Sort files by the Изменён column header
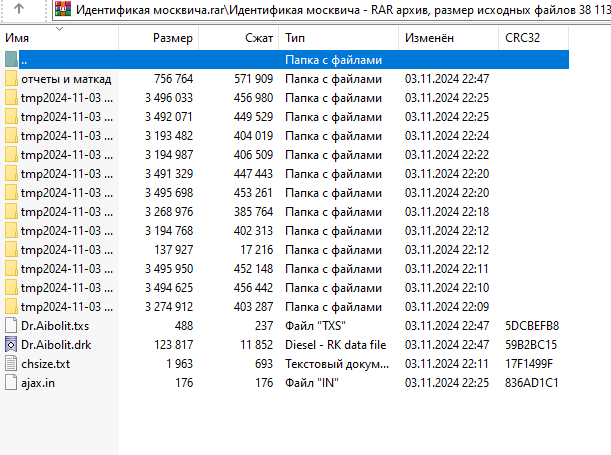 [449, 38]
